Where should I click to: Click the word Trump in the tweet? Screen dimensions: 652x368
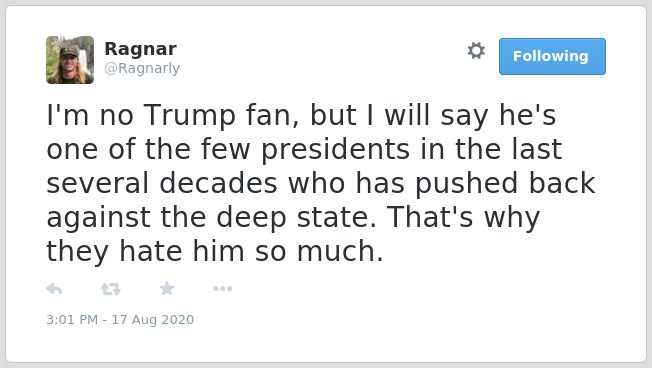pyautogui.click(x=190, y=116)
